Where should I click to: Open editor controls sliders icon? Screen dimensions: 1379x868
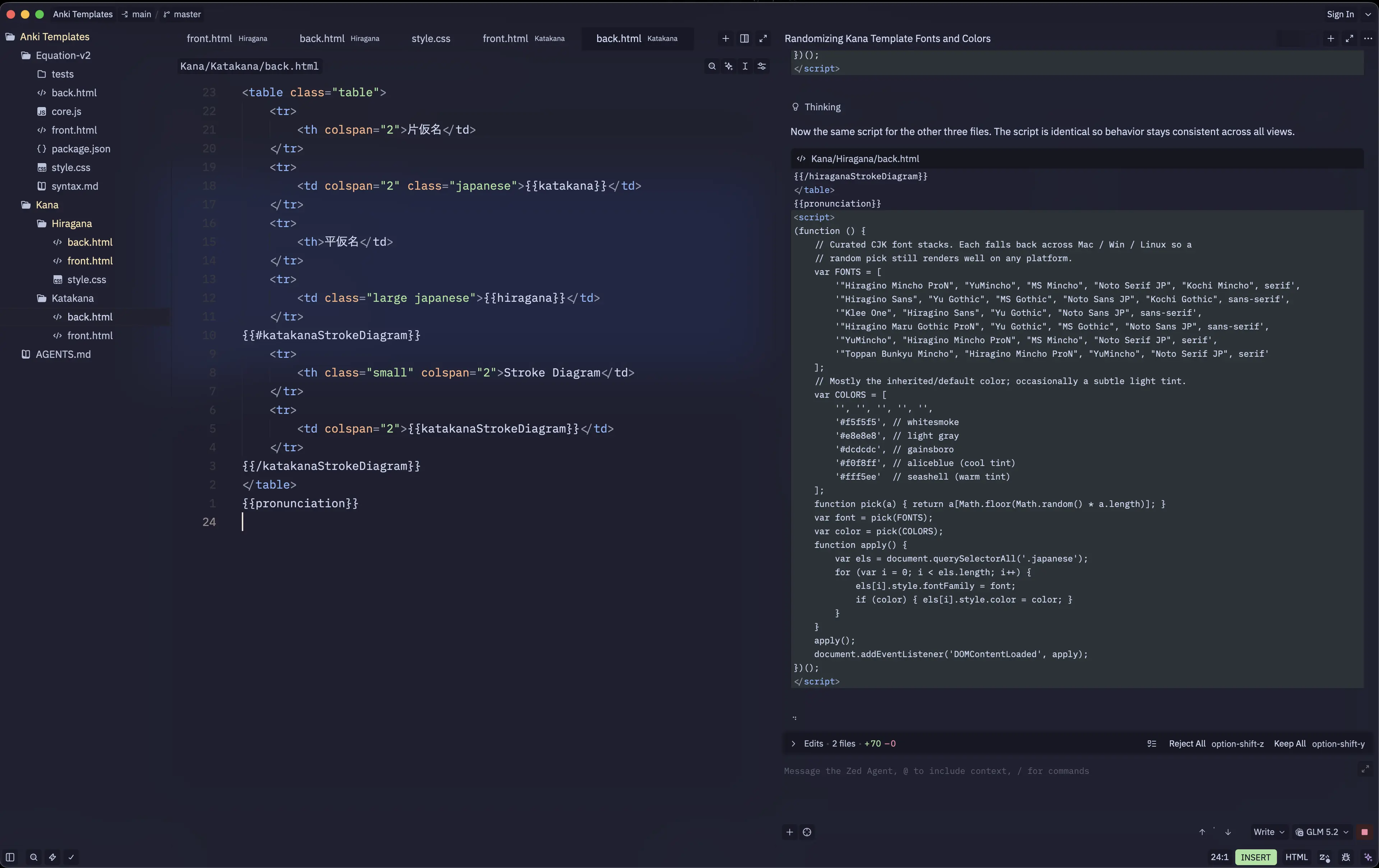coord(762,66)
